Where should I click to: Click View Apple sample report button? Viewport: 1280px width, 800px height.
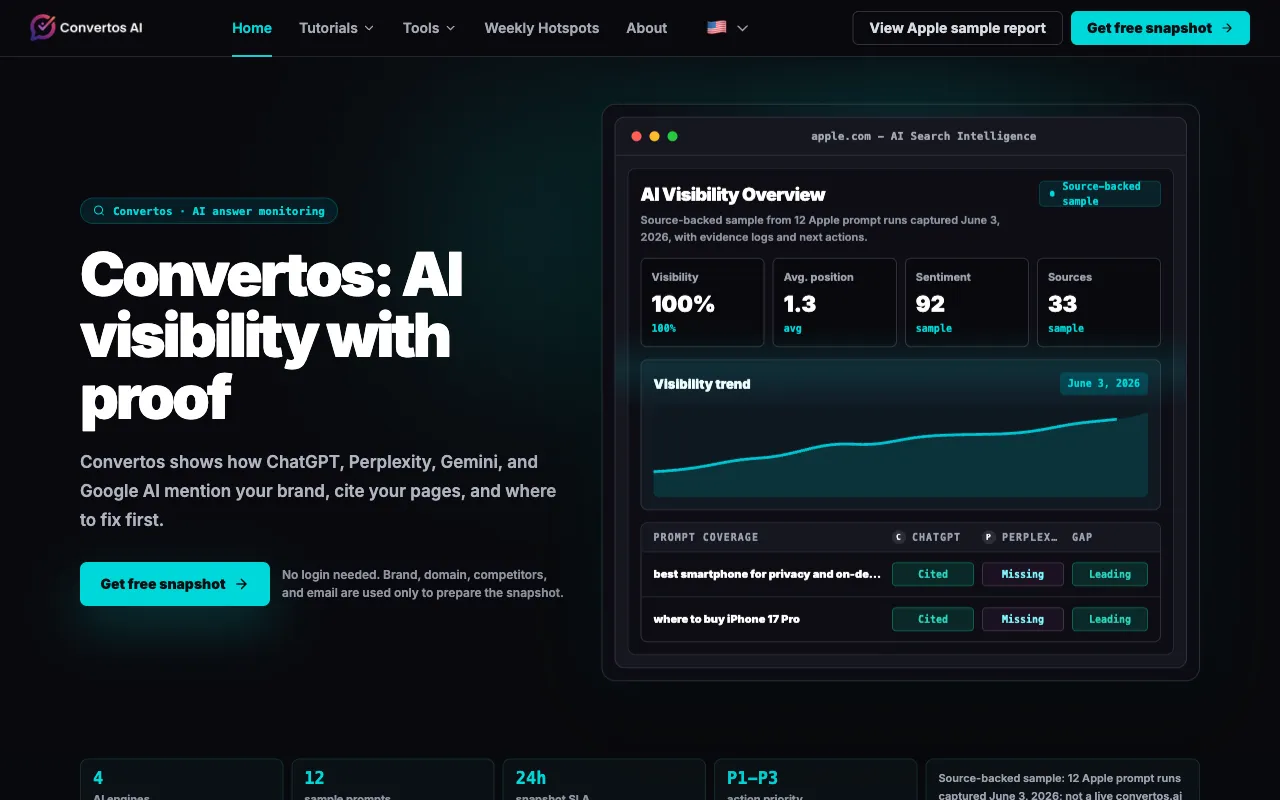pos(958,28)
